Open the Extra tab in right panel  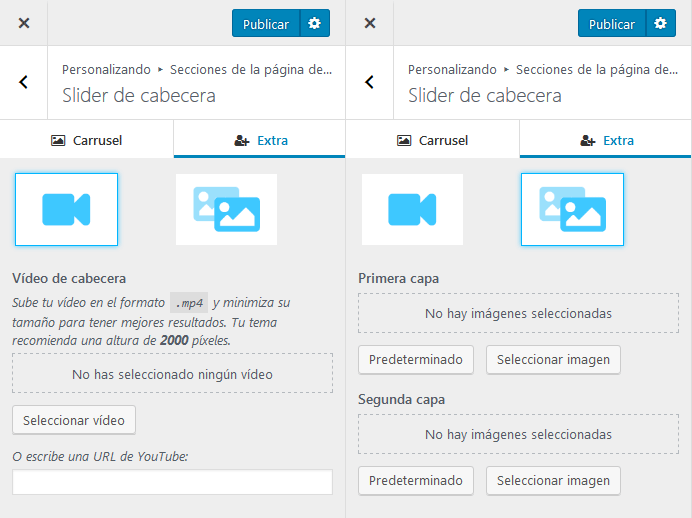pyautogui.click(x=606, y=140)
